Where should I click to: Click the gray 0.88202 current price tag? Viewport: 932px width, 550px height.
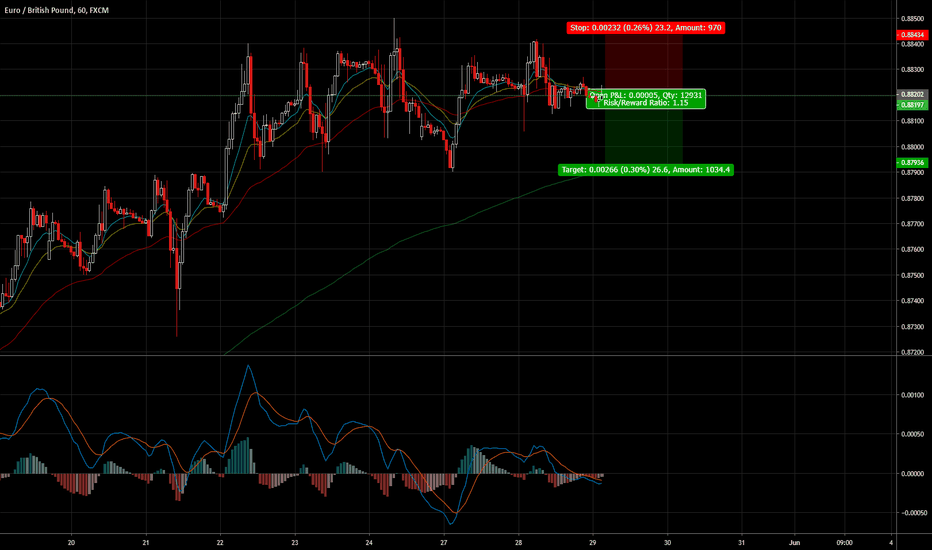tap(912, 95)
